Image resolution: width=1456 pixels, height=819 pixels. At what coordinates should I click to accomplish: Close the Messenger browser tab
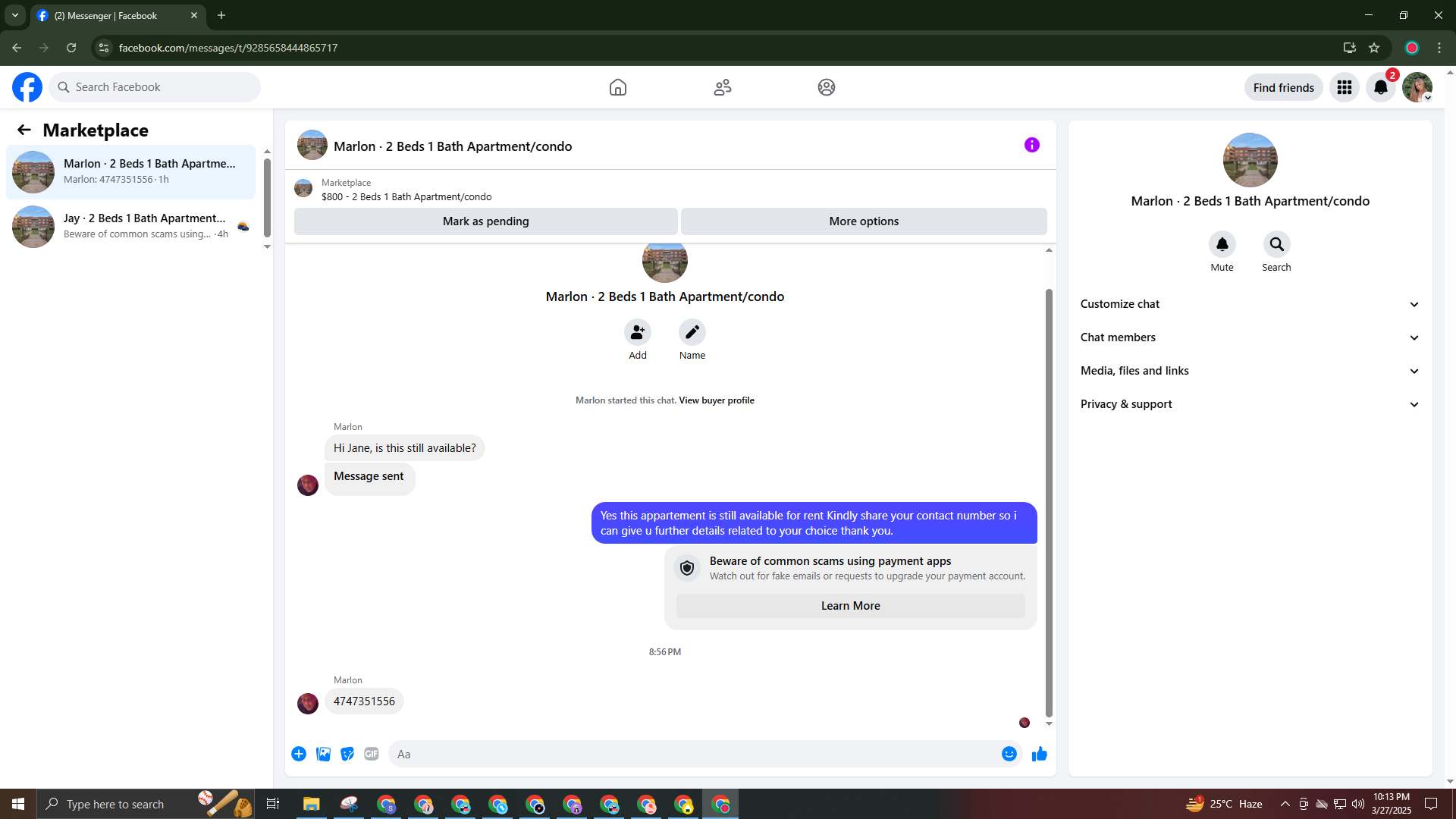194,15
